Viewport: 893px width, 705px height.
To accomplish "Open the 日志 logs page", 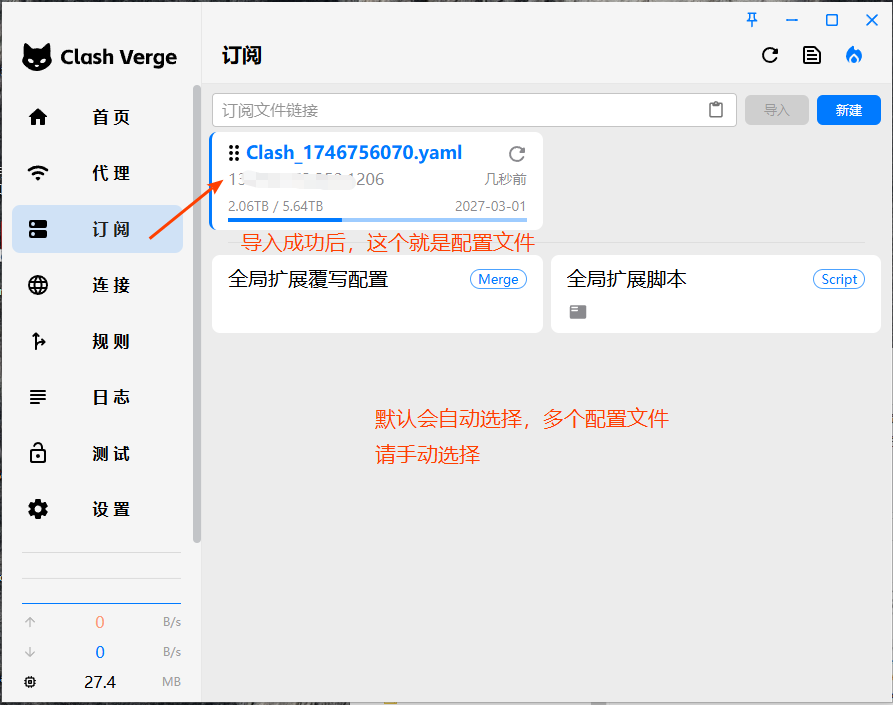I will coord(97,397).
